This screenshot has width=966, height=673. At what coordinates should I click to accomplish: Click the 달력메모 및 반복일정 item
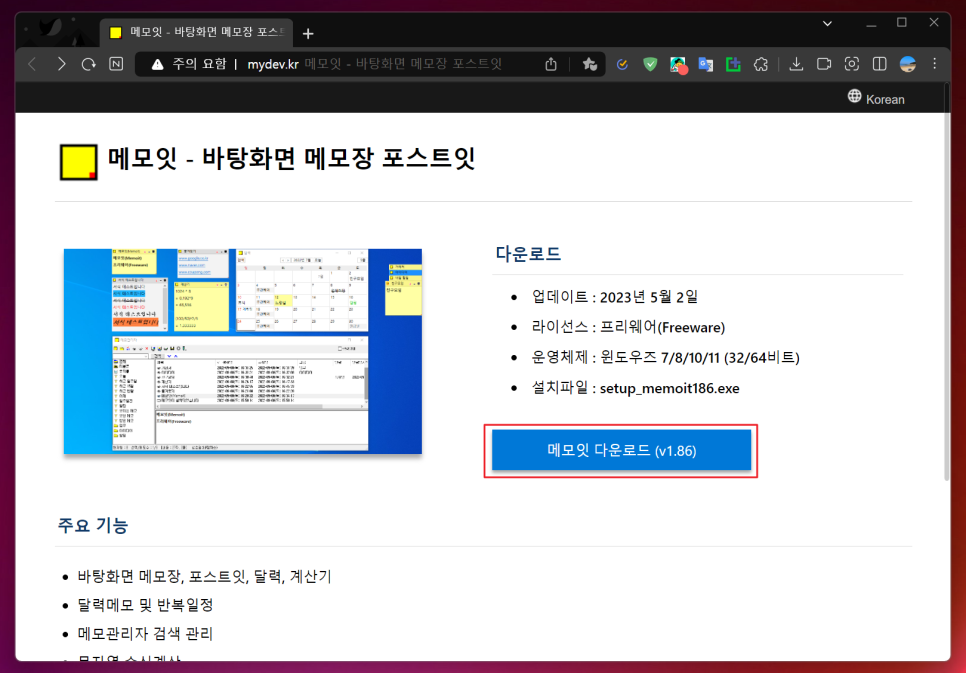(x=145, y=605)
